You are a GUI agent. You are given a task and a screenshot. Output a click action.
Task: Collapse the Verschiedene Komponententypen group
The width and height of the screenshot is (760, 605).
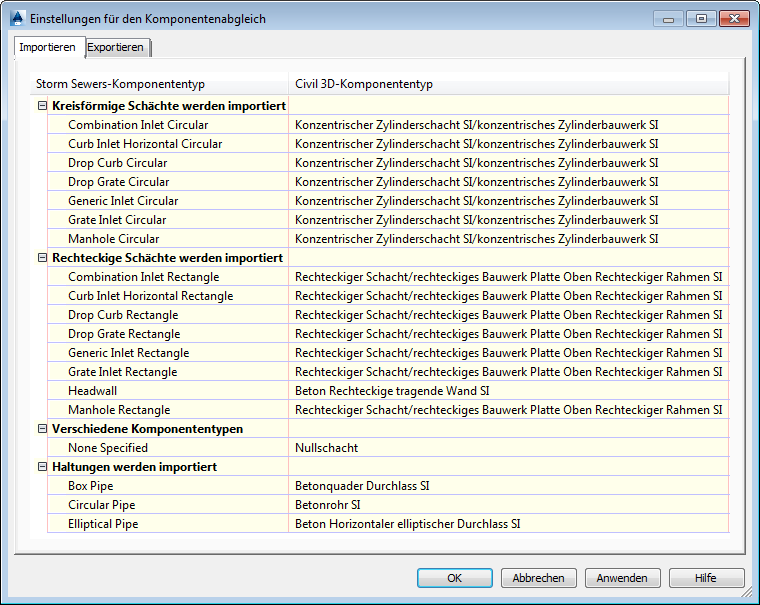(x=42, y=429)
